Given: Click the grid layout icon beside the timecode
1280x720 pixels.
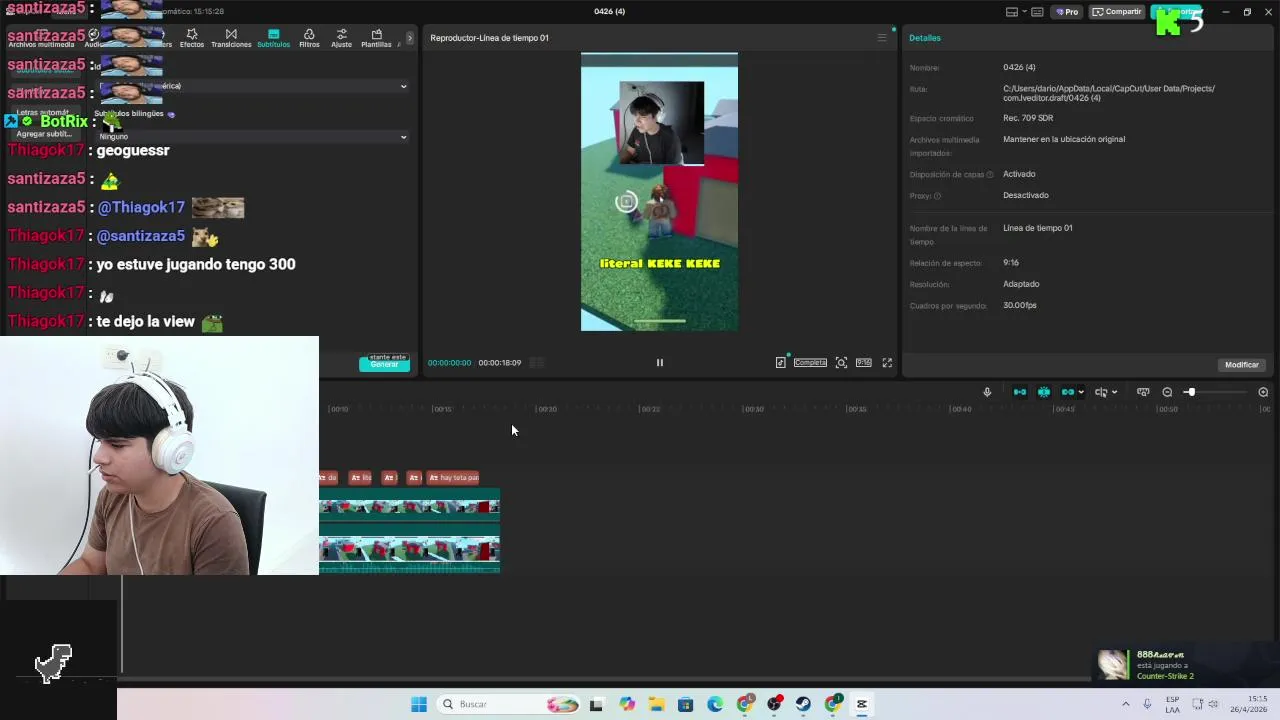Looking at the screenshot, I should 536,363.
